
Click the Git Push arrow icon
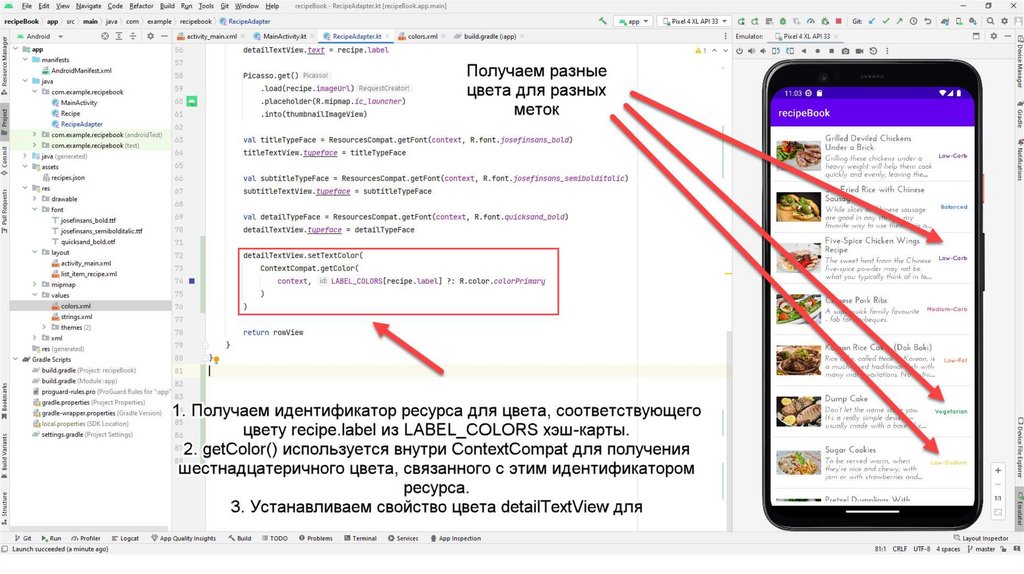tap(900, 21)
